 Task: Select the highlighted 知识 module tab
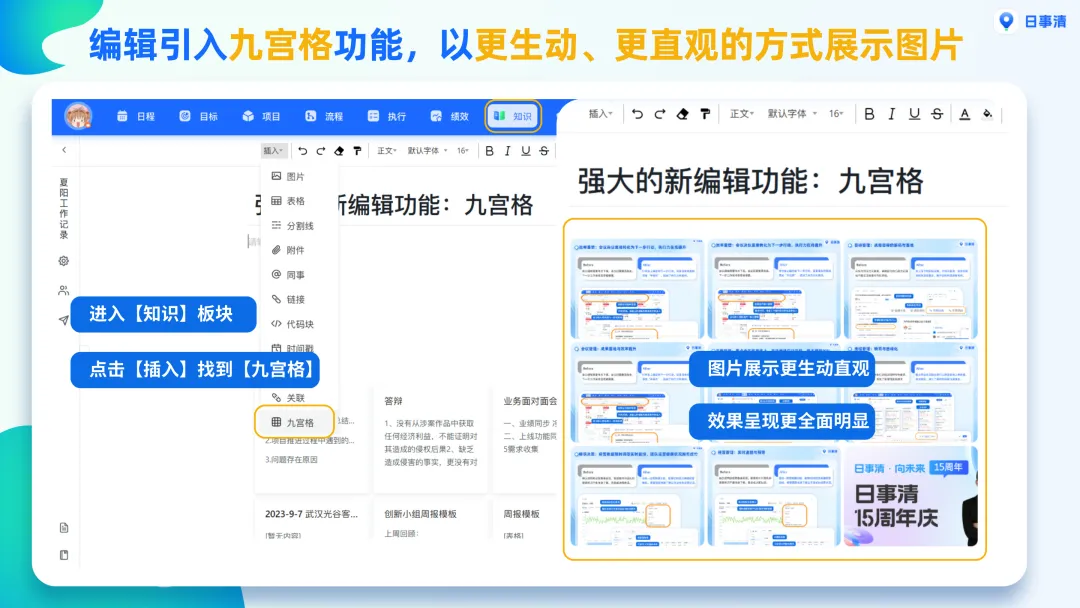(x=513, y=116)
